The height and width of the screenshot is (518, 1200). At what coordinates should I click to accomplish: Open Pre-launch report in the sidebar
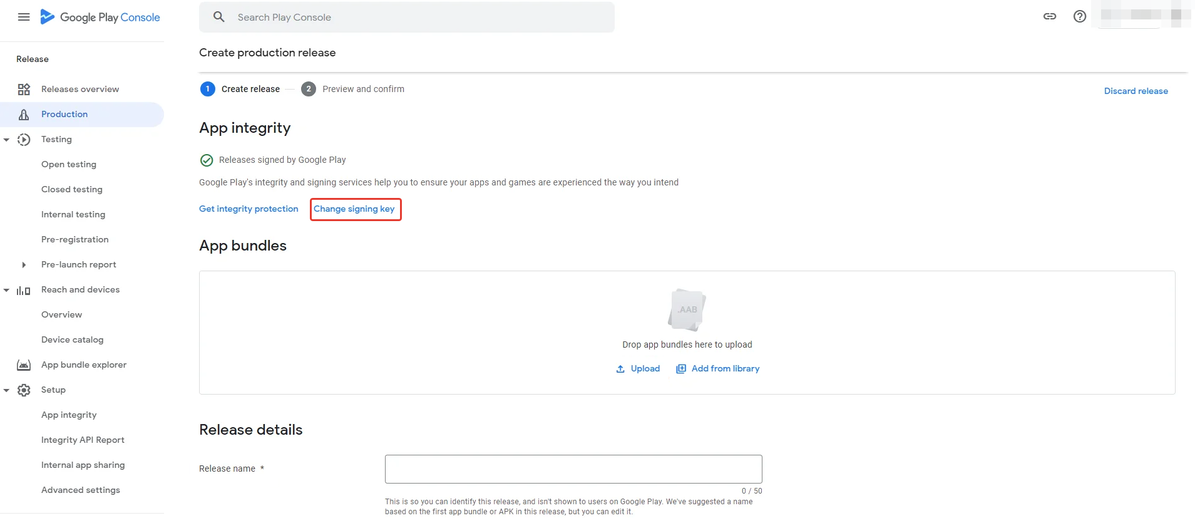(x=79, y=264)
